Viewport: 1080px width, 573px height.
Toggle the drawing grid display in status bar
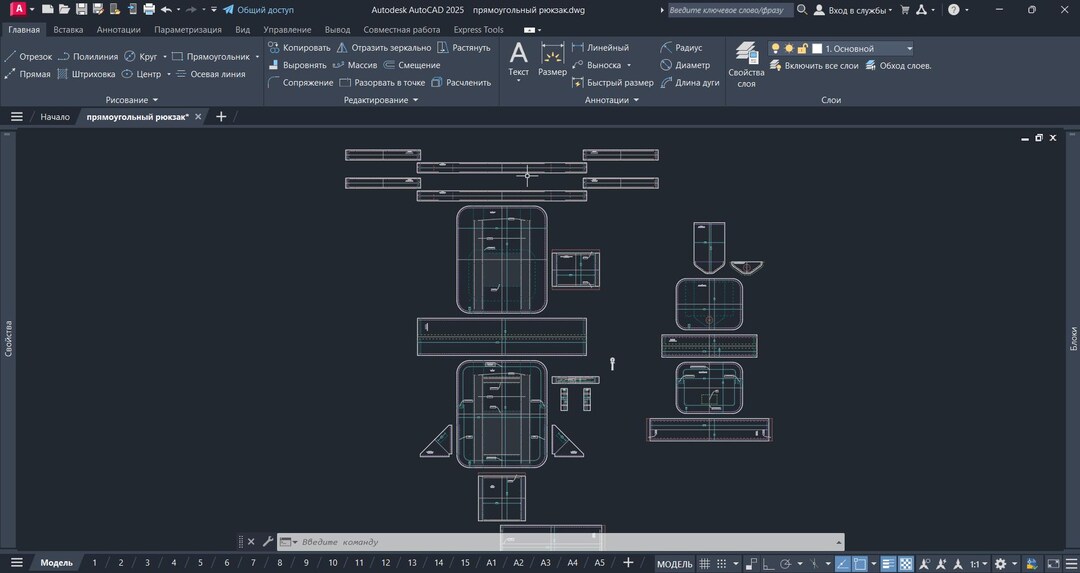point(705,563)
